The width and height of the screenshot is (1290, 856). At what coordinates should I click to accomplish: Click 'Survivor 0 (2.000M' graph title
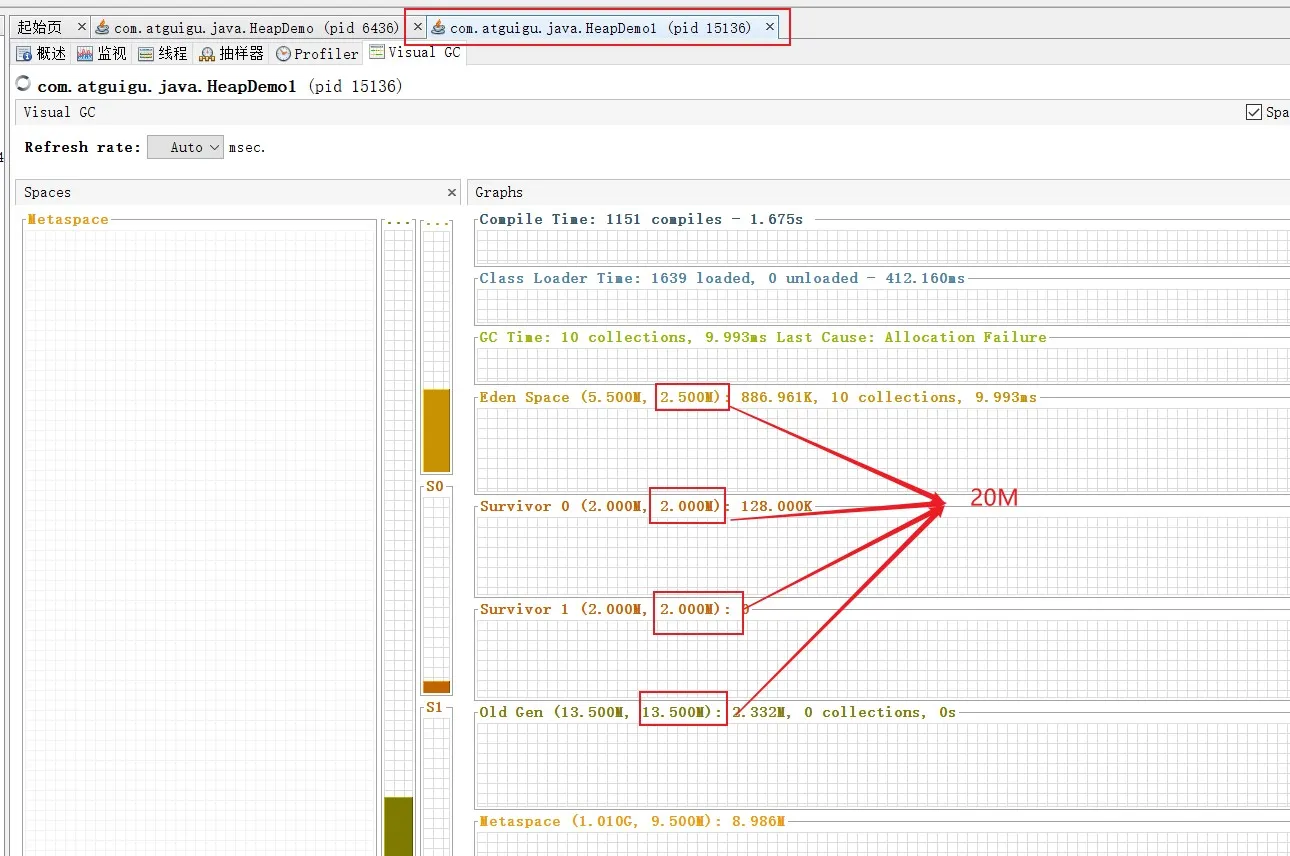(x=646, y=506)
